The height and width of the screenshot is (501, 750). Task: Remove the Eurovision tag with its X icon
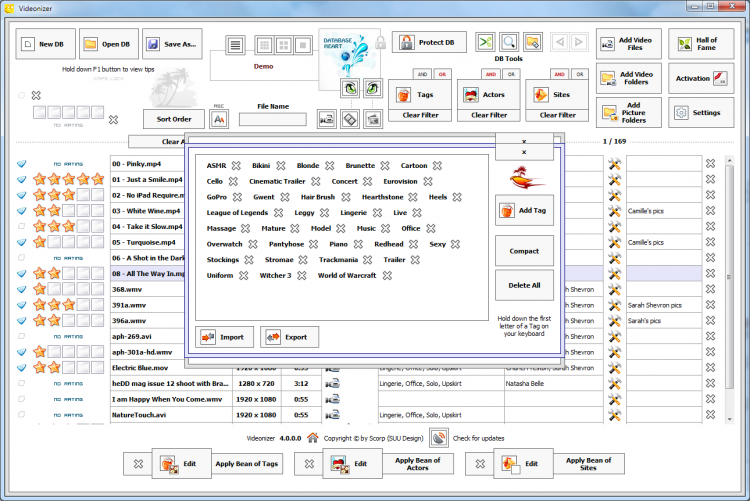pyautogui.click(x=427, y=181)
